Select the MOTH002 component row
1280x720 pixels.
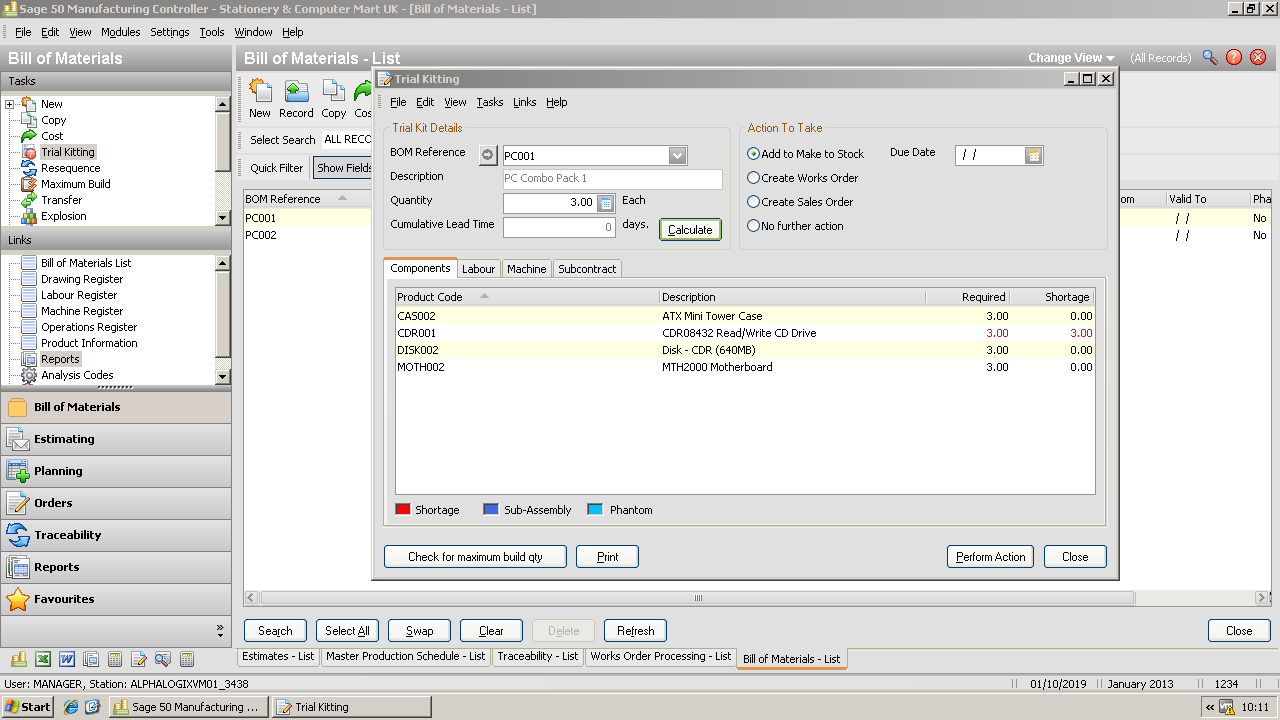pos(745,367)
